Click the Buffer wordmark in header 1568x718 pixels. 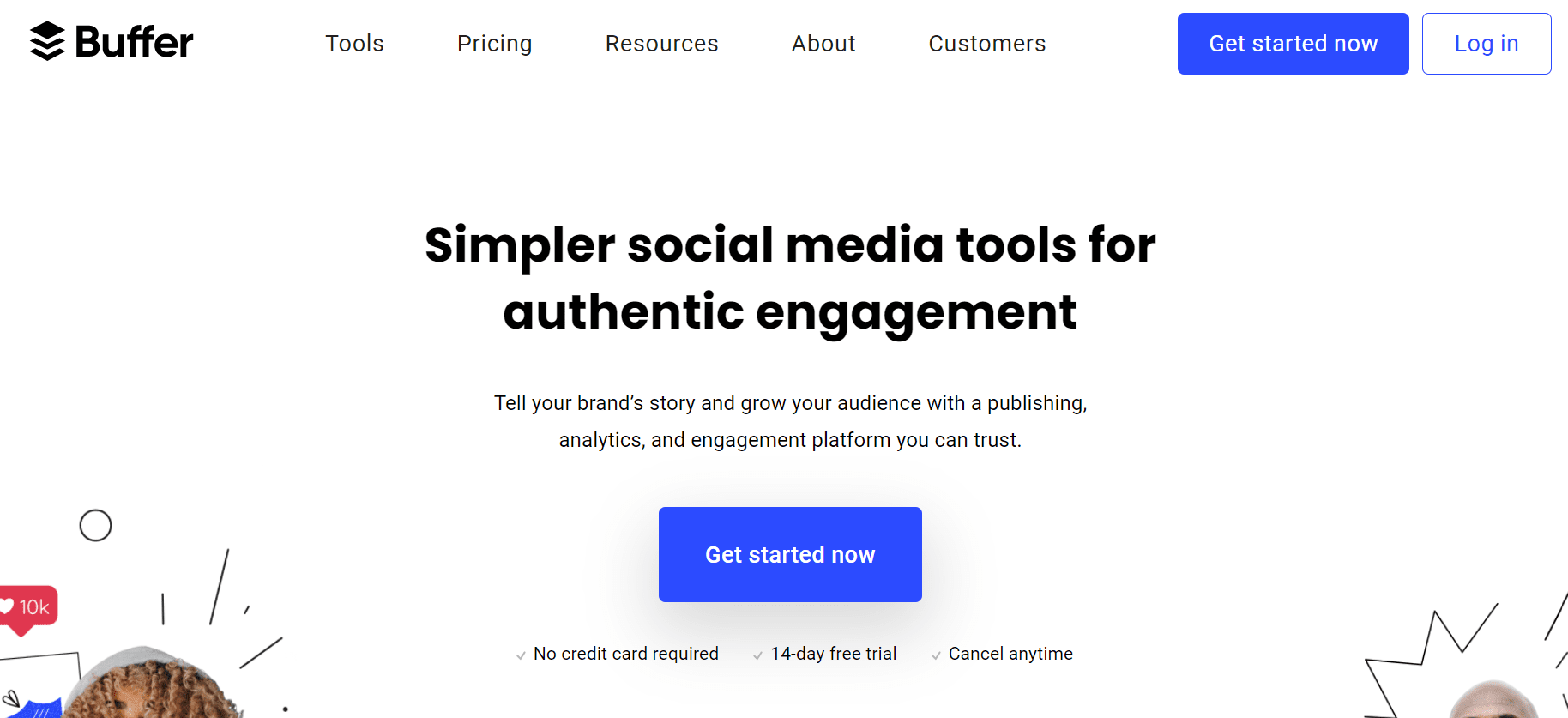135,42
